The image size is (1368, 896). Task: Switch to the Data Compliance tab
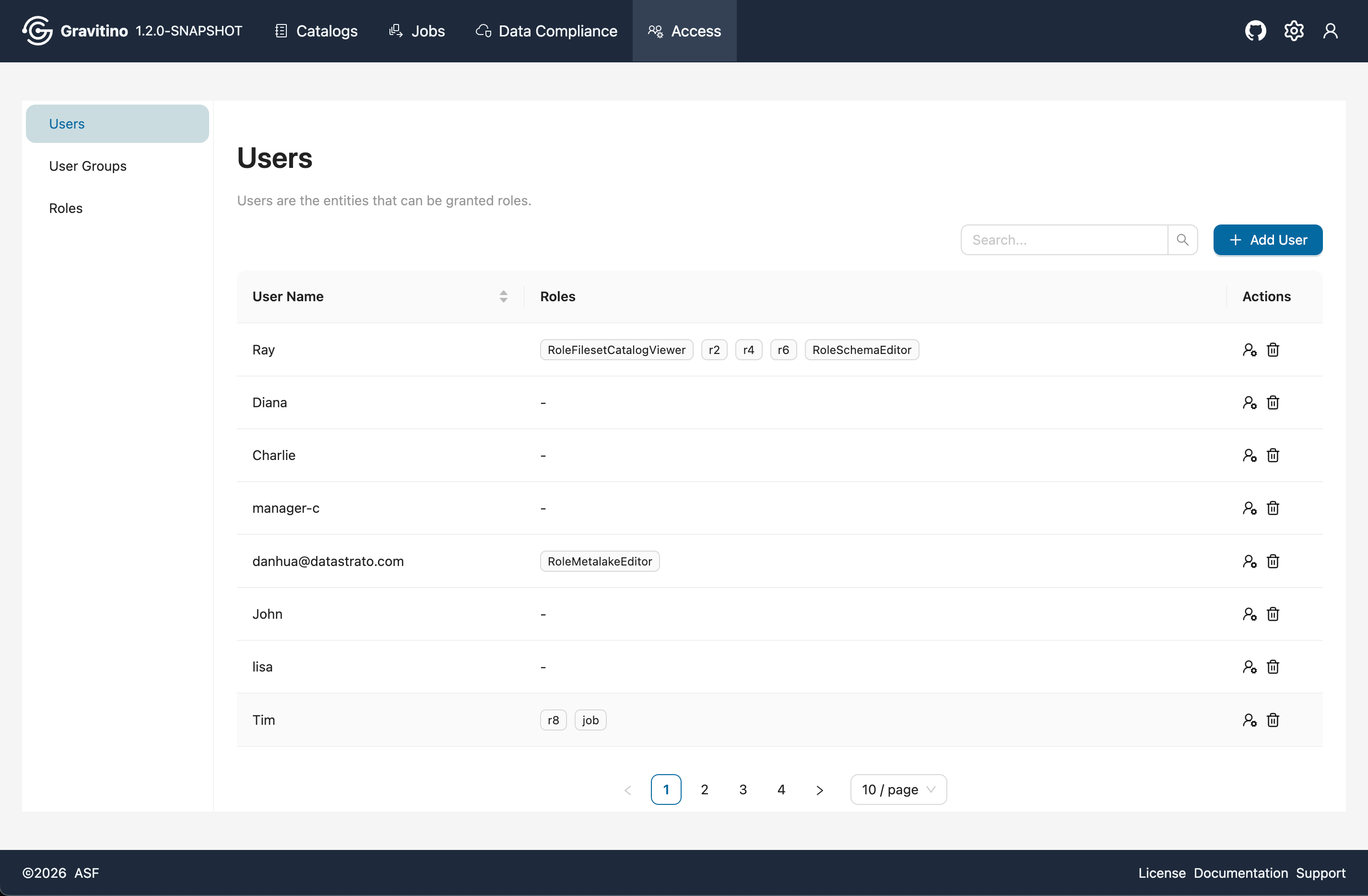click(545, 31)
